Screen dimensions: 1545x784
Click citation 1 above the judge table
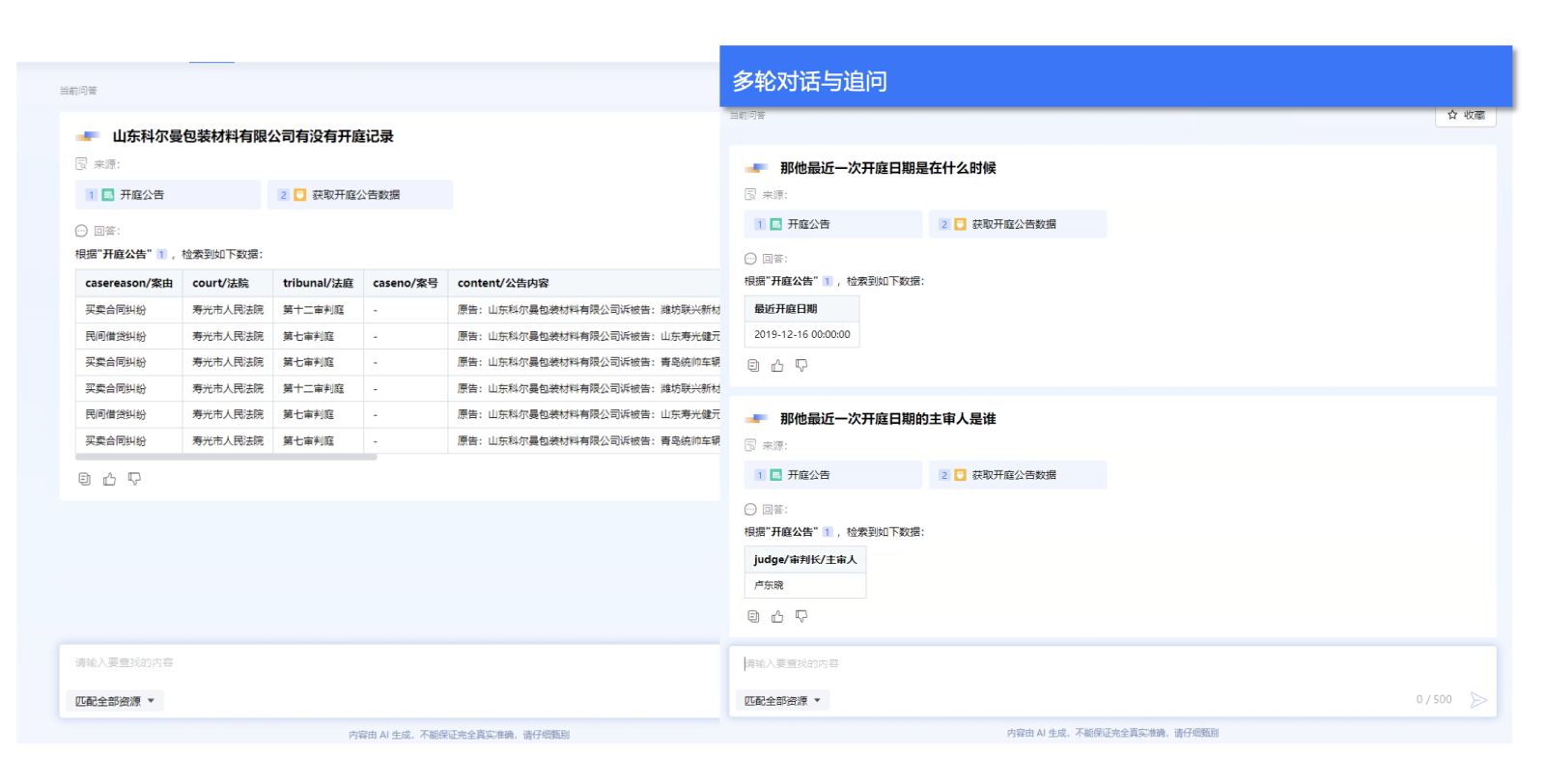(x=828, y=532)
